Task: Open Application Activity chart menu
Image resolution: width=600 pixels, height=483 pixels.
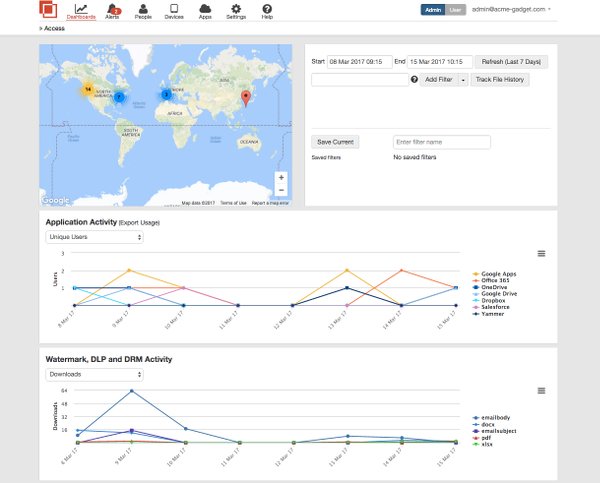Action: (541, 253)
